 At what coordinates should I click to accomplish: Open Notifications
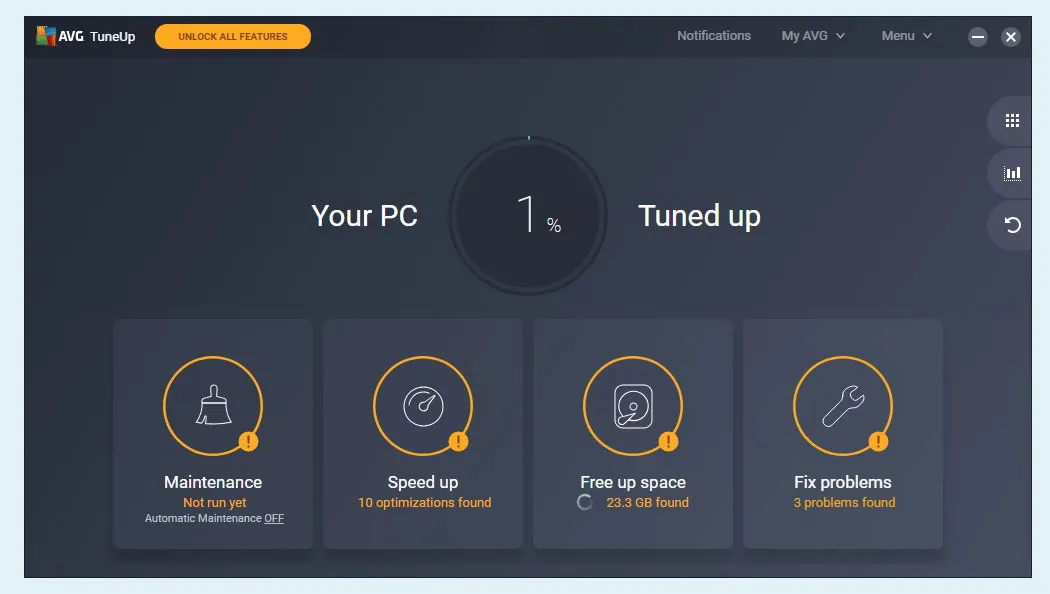[714, 35]
